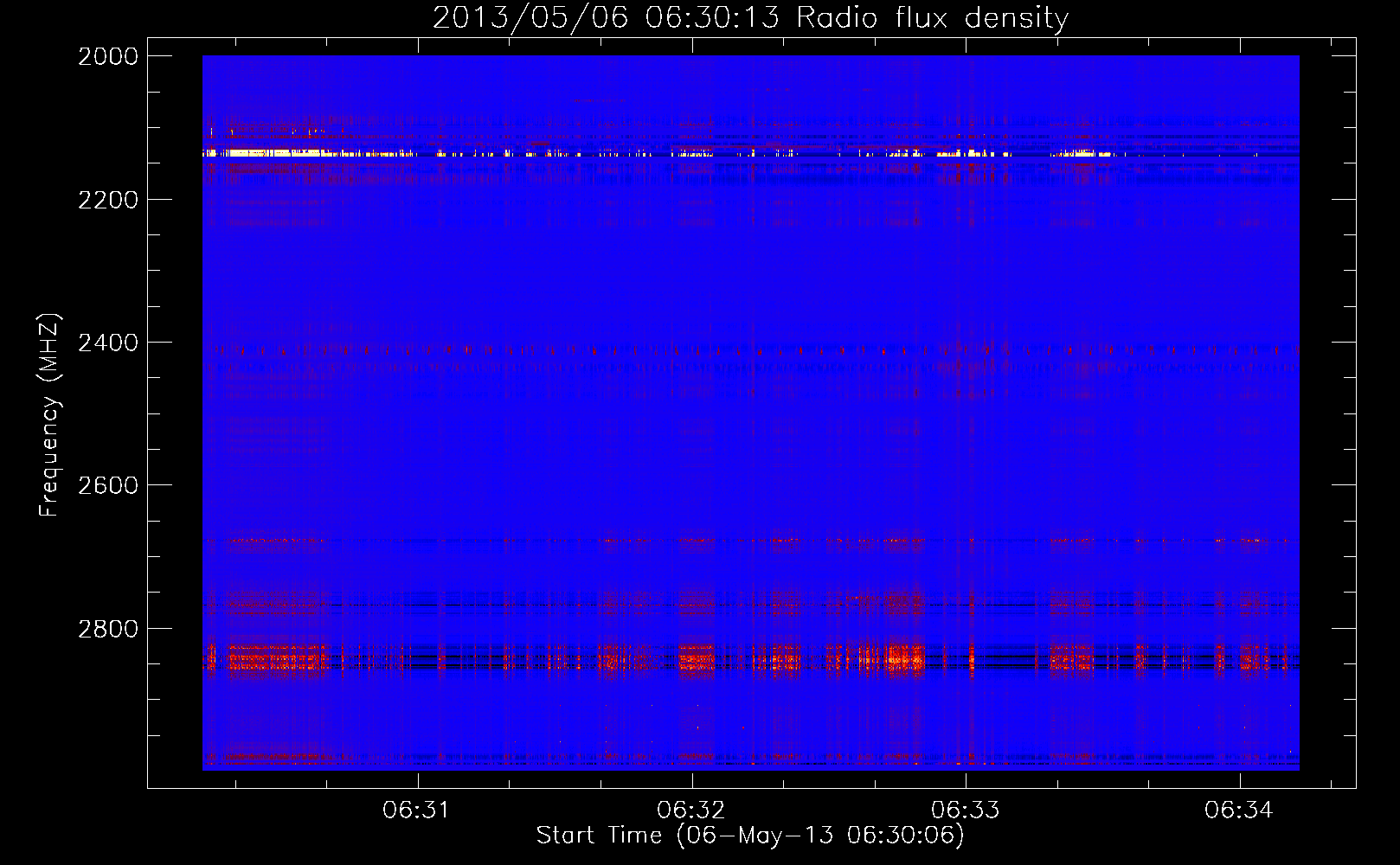Select the 'Frequency (MHZ)' y-axis label

click(x=49, y=415)
